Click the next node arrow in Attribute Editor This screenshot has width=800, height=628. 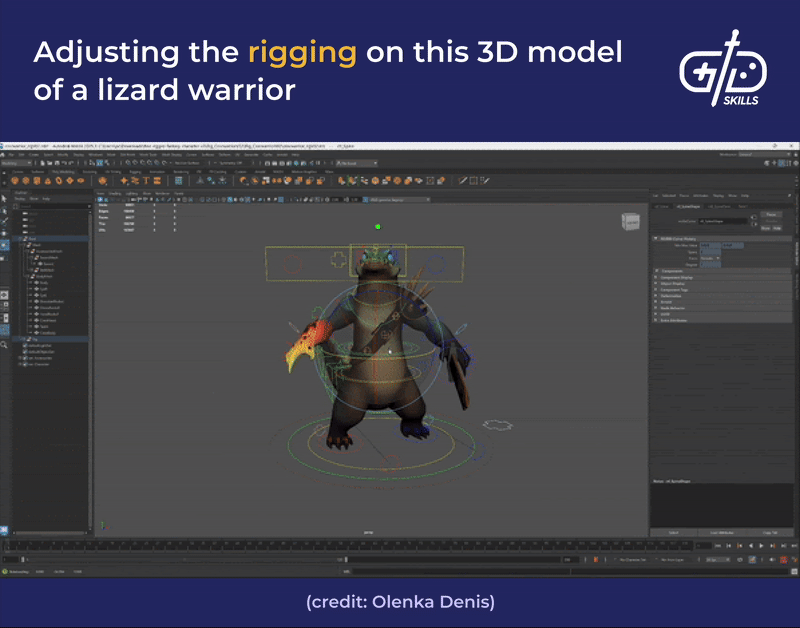point(754,224)
